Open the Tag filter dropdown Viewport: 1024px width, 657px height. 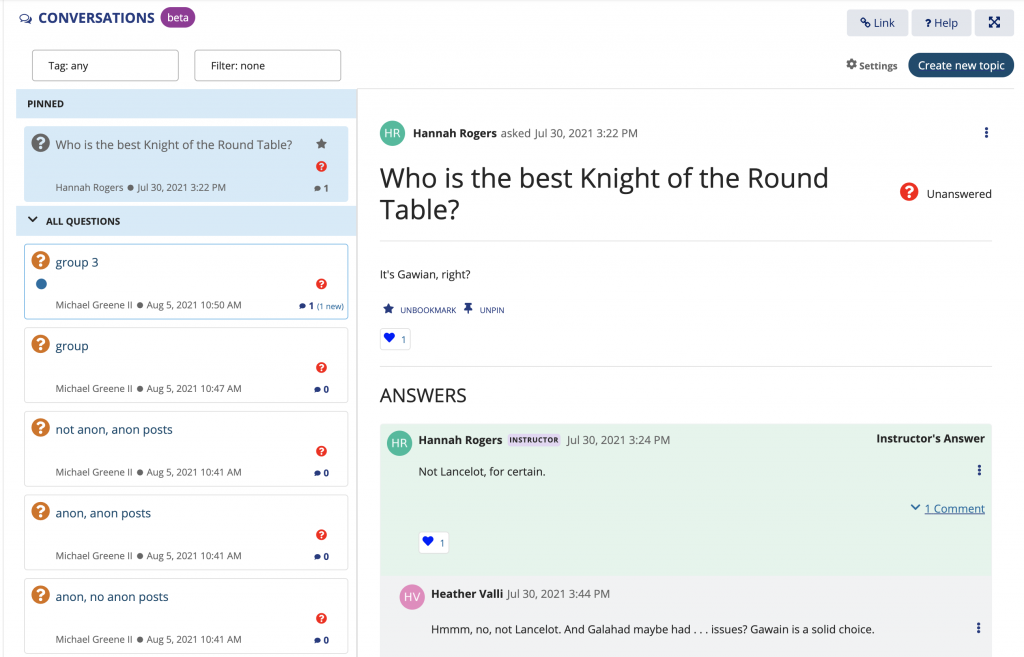pos(104,65)
